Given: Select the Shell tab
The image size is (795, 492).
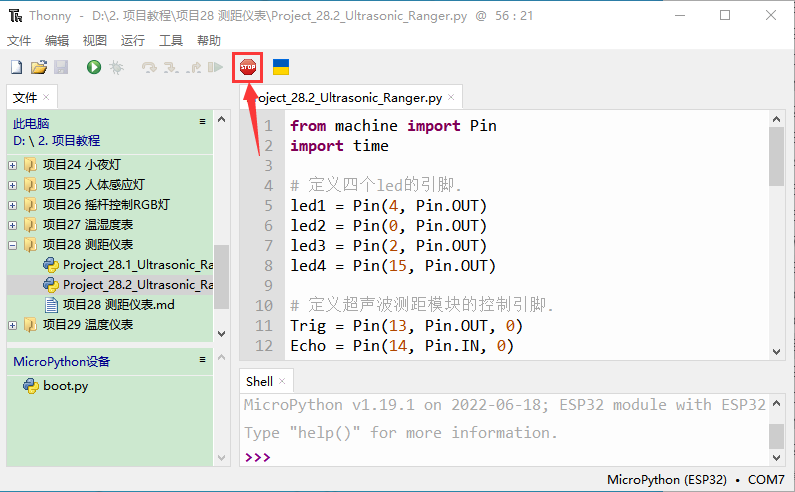Looking at the screenshot, I should click(x=259, y=381).
